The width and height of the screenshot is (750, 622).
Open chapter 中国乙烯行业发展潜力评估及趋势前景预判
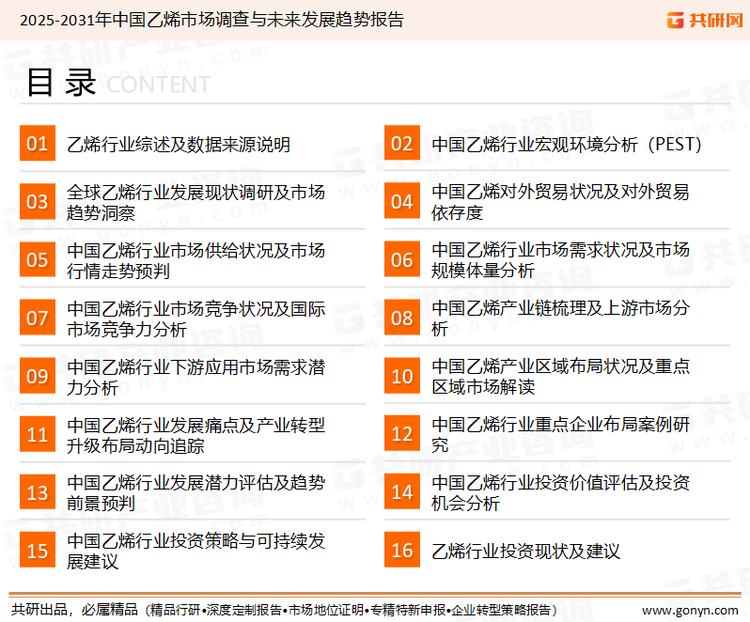196,493
